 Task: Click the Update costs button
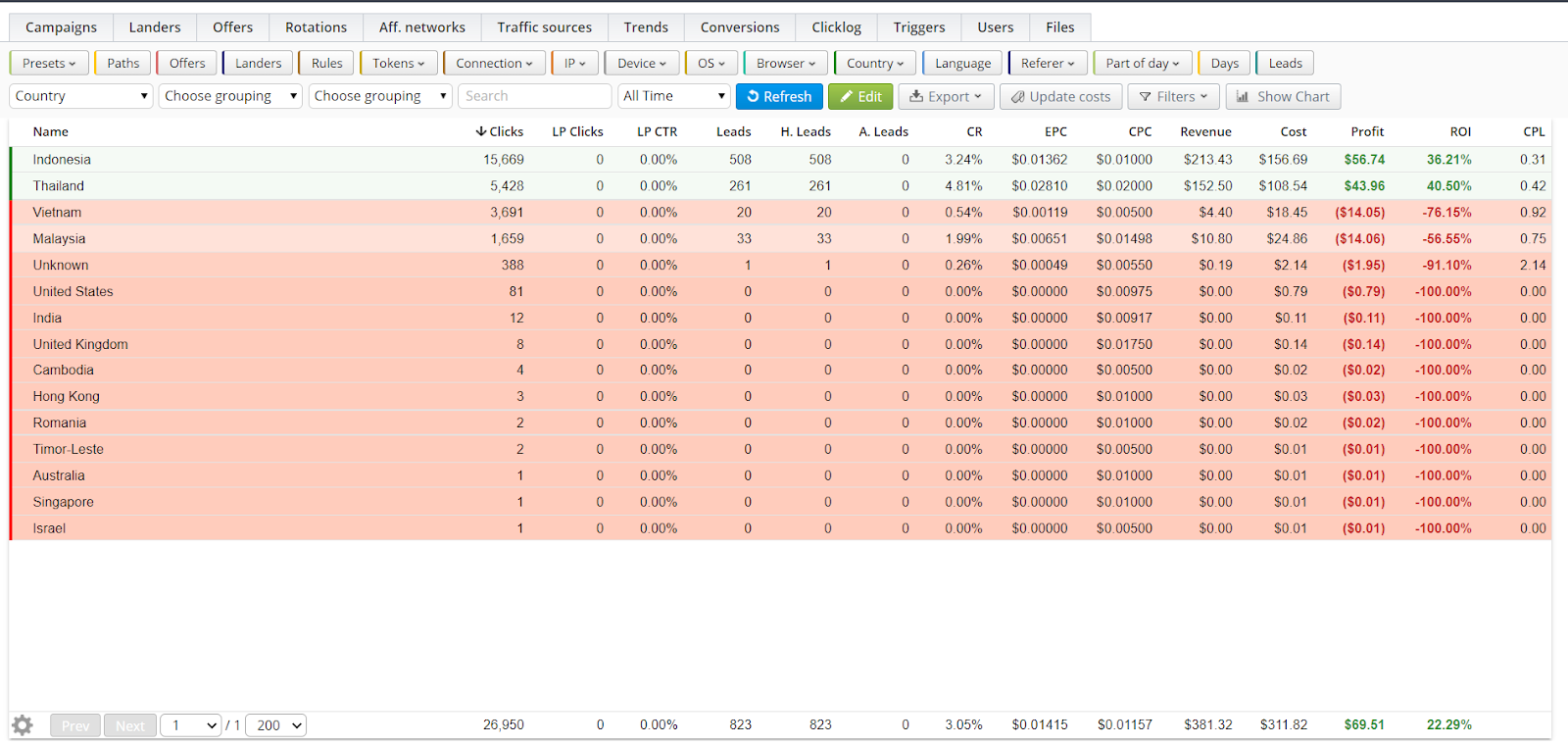(x=1060, y=96)
